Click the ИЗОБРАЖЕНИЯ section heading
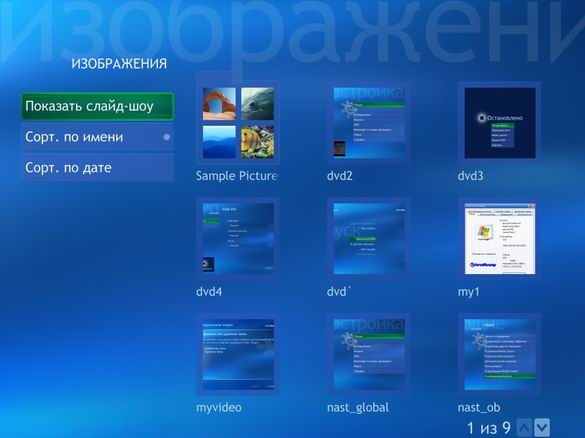Viewport: 585px width, 438px height. point(119,64)
